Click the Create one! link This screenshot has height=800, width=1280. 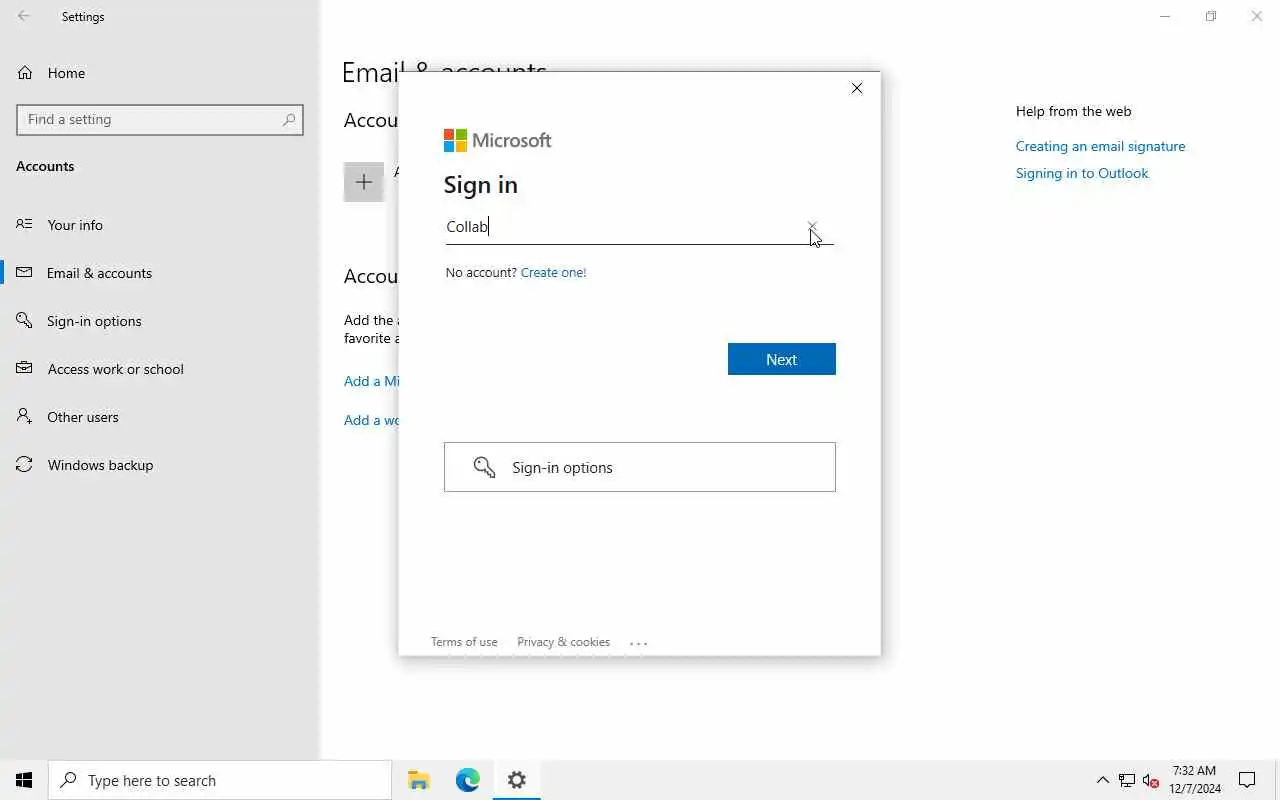coord(553,272)
